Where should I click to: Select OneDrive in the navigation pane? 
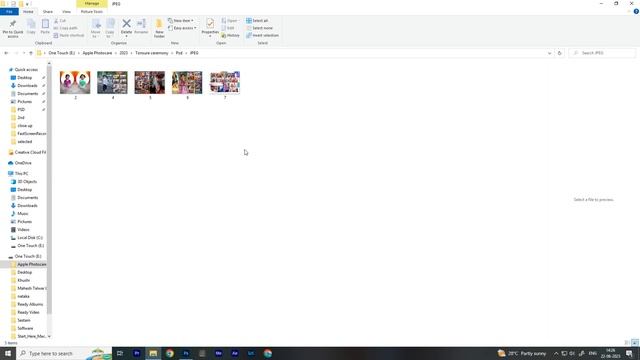point(20,163)
